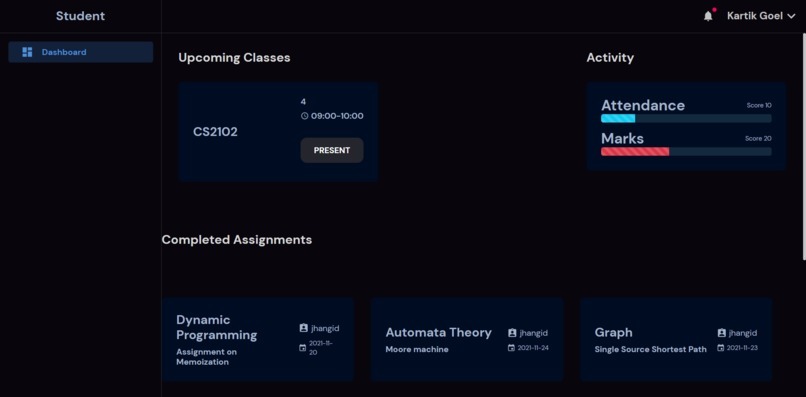Click the Marks label
Screen dimensions: 806x397
click(622, 139)
